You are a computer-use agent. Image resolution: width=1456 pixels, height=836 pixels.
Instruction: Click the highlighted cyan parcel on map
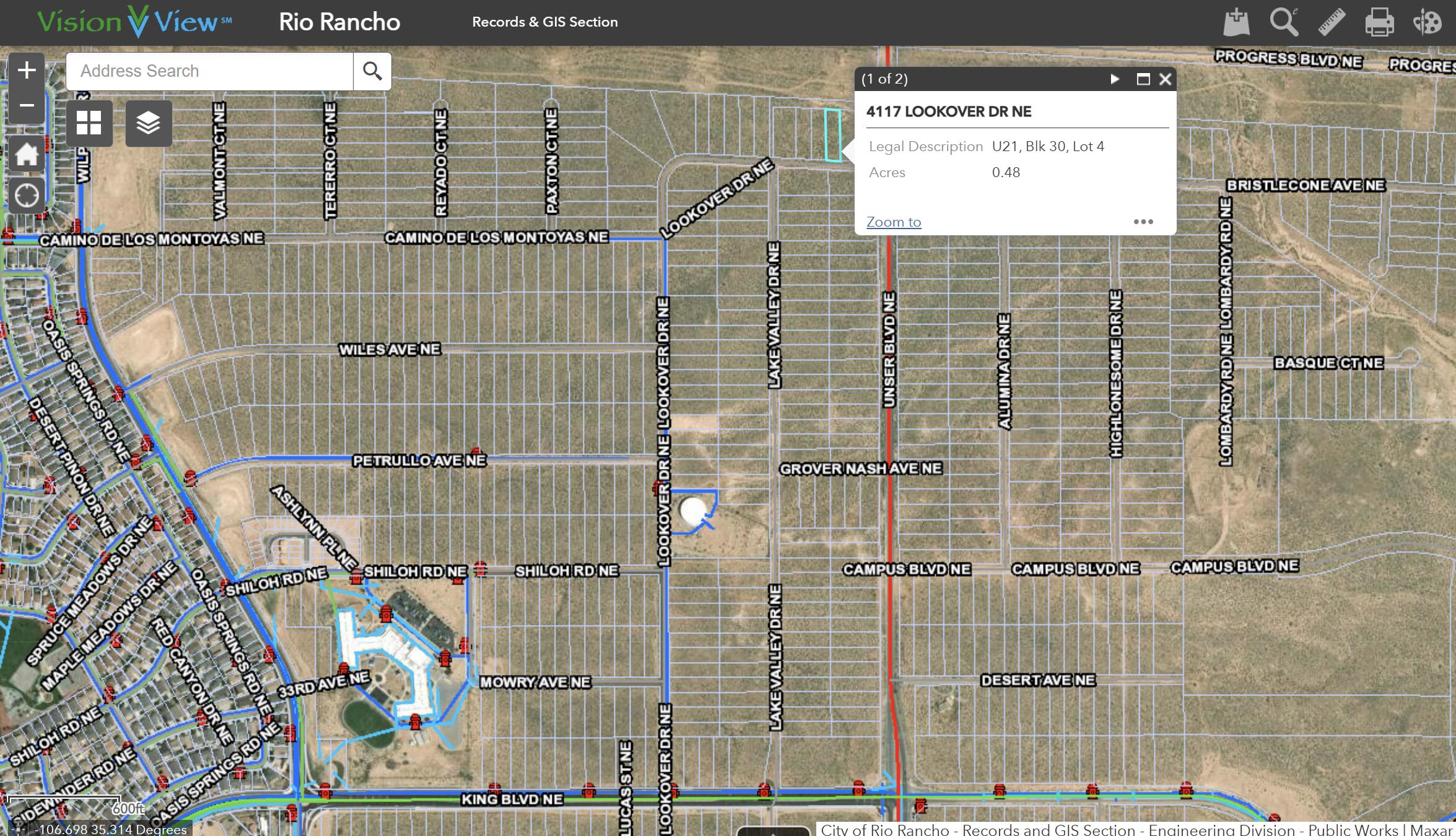(833, 135)
